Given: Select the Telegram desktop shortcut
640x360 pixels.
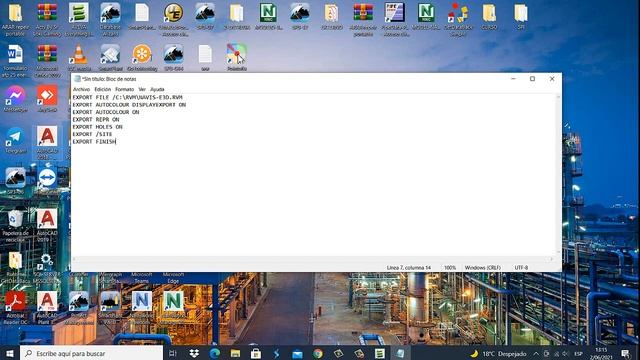Looking at the screenshot, I should (x=16, y=140).
